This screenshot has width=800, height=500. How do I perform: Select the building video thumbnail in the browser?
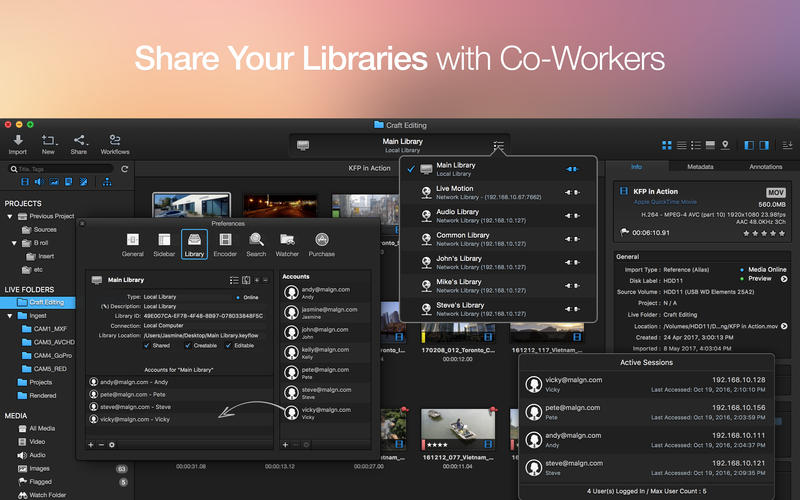191,205
